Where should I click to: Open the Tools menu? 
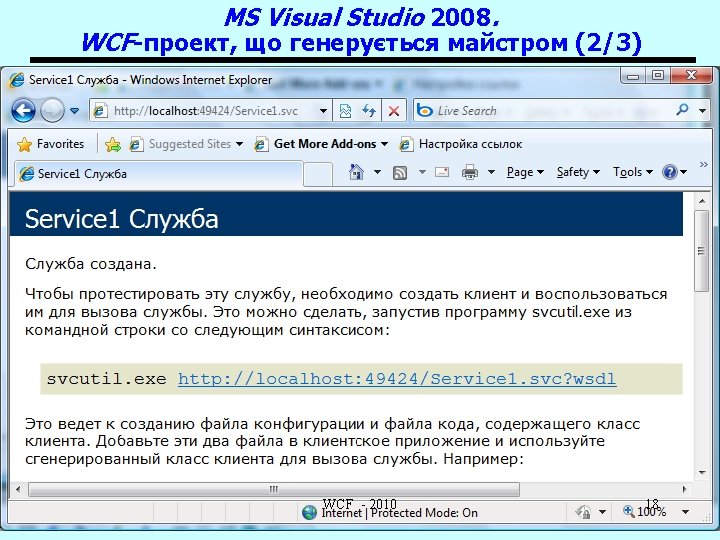pos(633,172)
